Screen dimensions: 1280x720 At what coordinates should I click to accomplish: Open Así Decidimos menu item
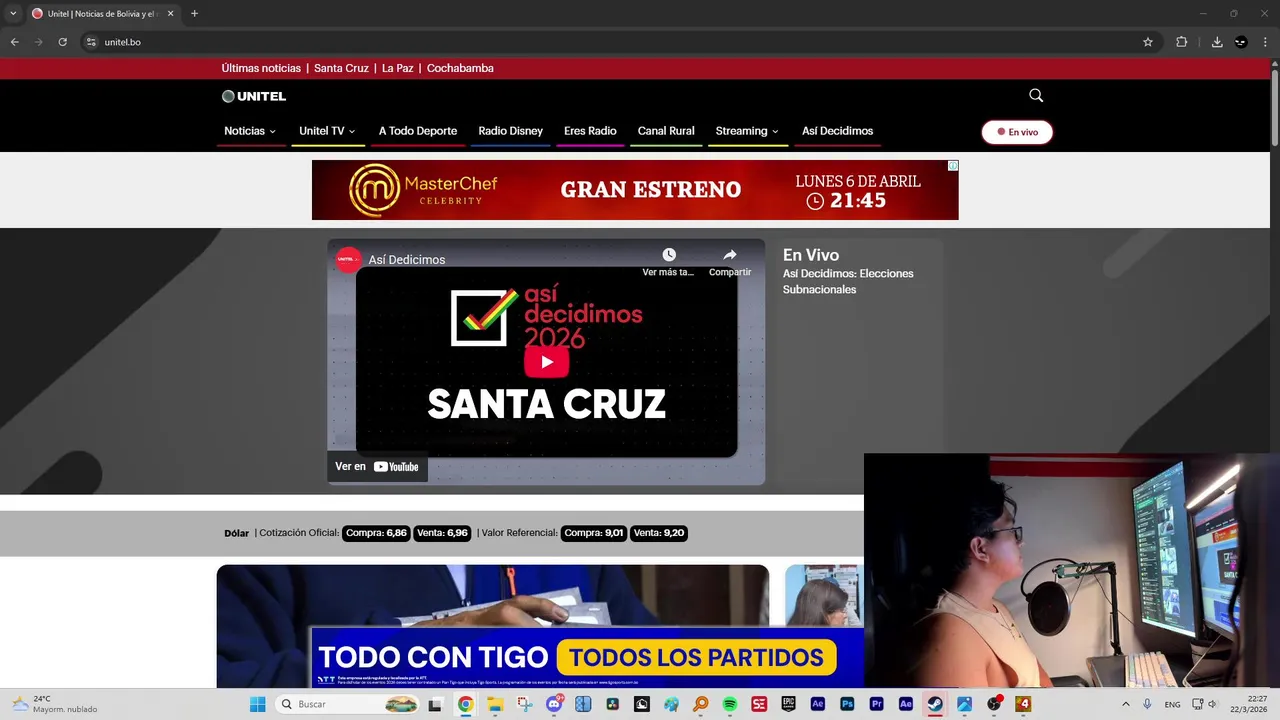point(837,131)
